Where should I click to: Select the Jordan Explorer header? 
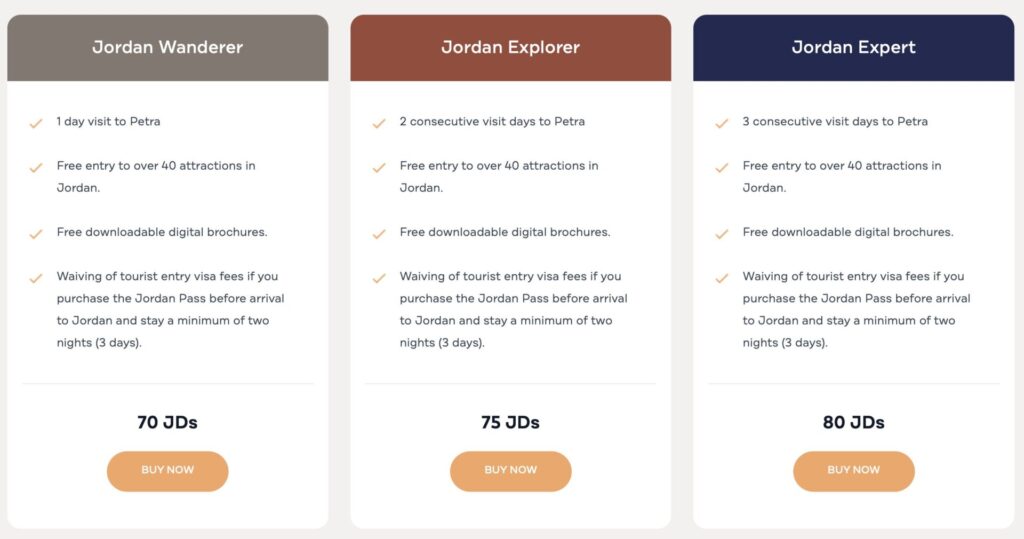(x=510, y=47)
